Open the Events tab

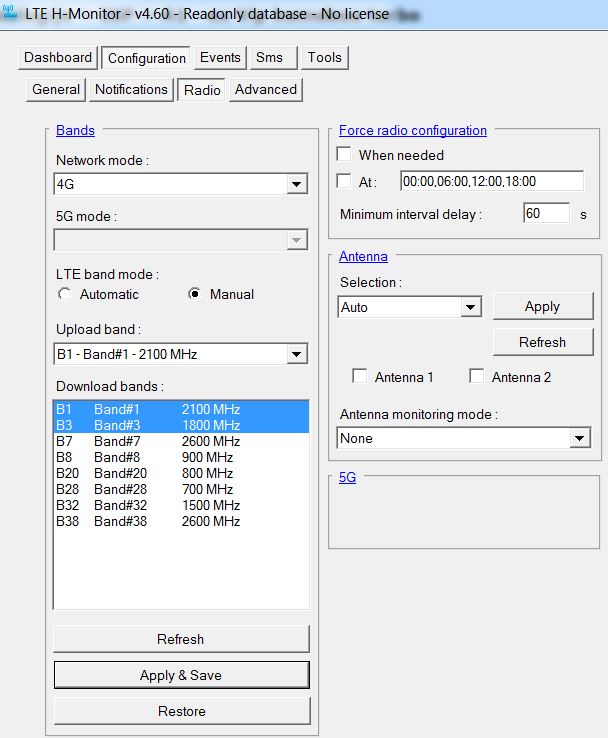[220, 57]
